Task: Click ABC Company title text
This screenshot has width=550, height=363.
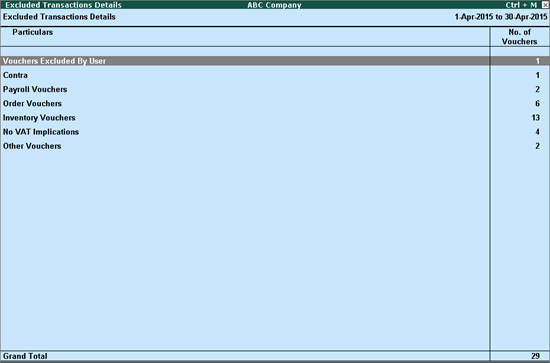Action: [274, 5]
